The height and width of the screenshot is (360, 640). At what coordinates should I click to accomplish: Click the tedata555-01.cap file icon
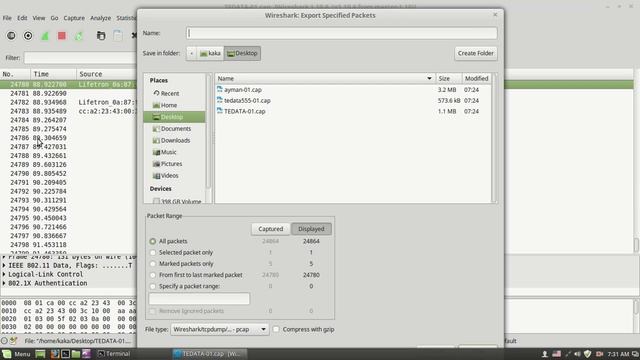tap(220, 100)
